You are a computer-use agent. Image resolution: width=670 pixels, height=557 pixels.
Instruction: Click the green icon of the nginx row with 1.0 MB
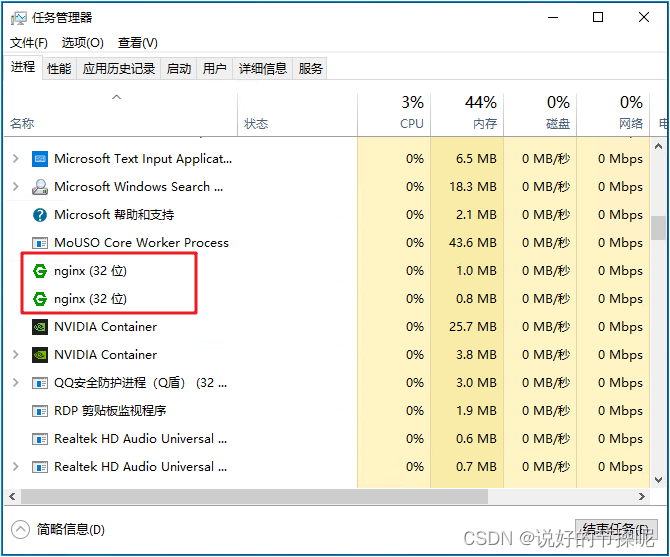tap(40, 271)
